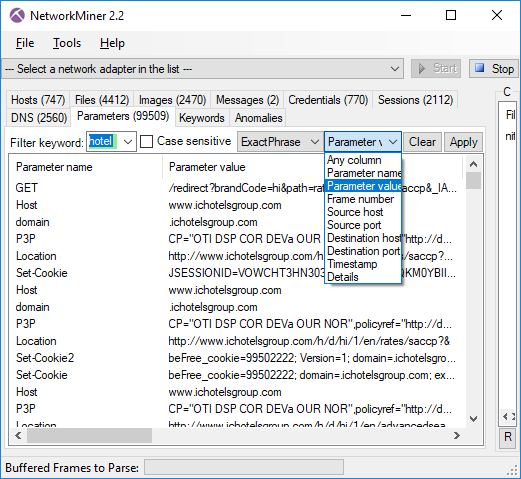Choose Destination host from the dropdown list
The height and width of the screenshot is (479, 521).
[x=363, y=238]
